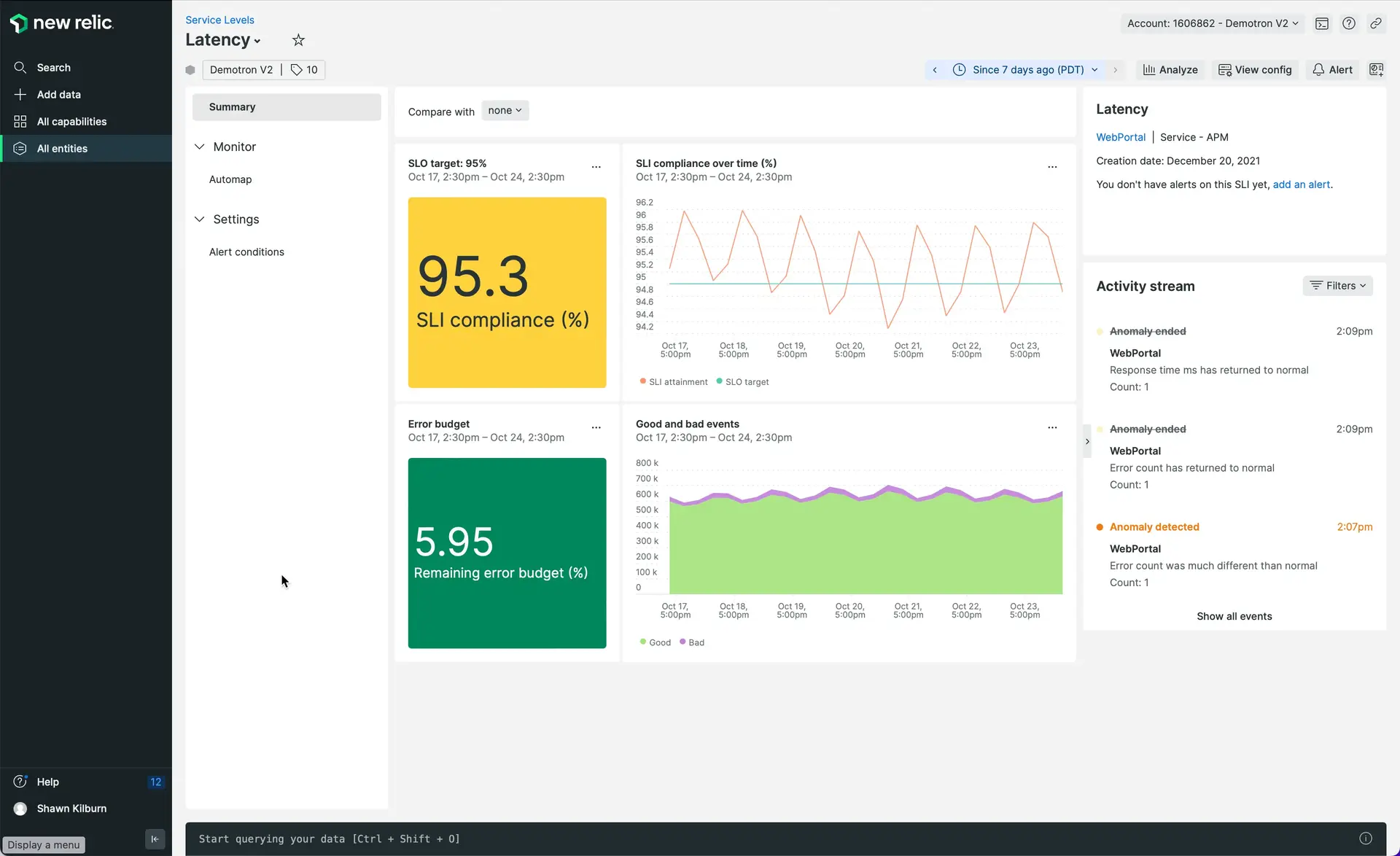This screenshot has width=1400, height=856.
Task: Click Show all events
Action: (x=1234, y=616)
